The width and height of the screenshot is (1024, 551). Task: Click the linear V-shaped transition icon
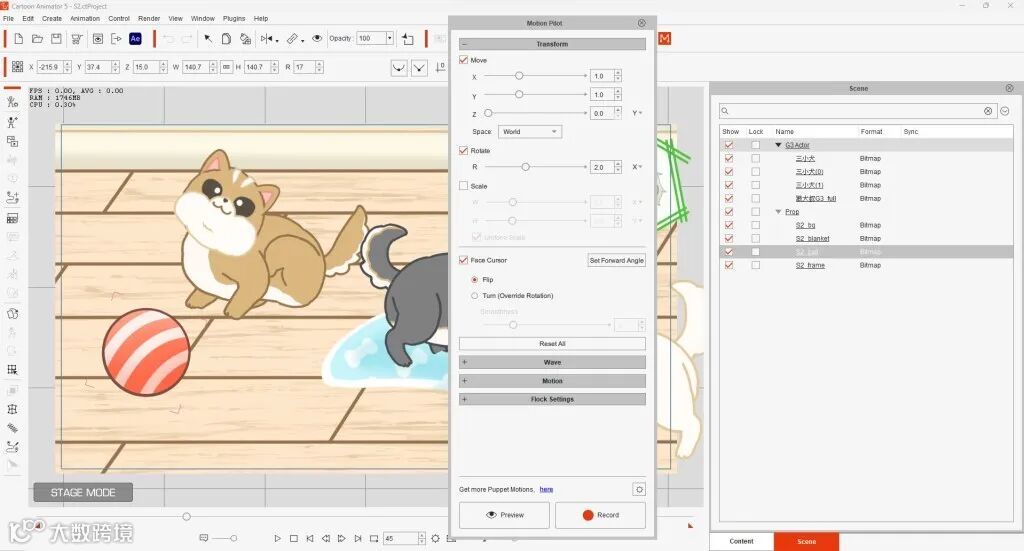419,67
